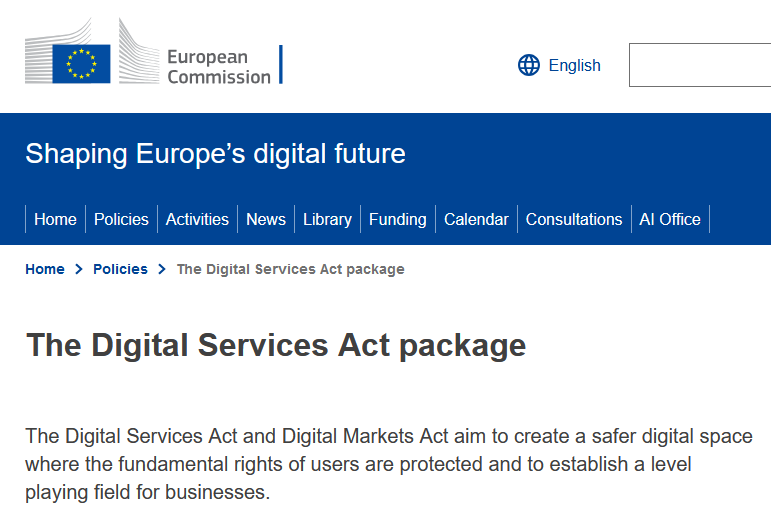
Task: Click the Digital Services Act package heading
Action: click(276, 345)
